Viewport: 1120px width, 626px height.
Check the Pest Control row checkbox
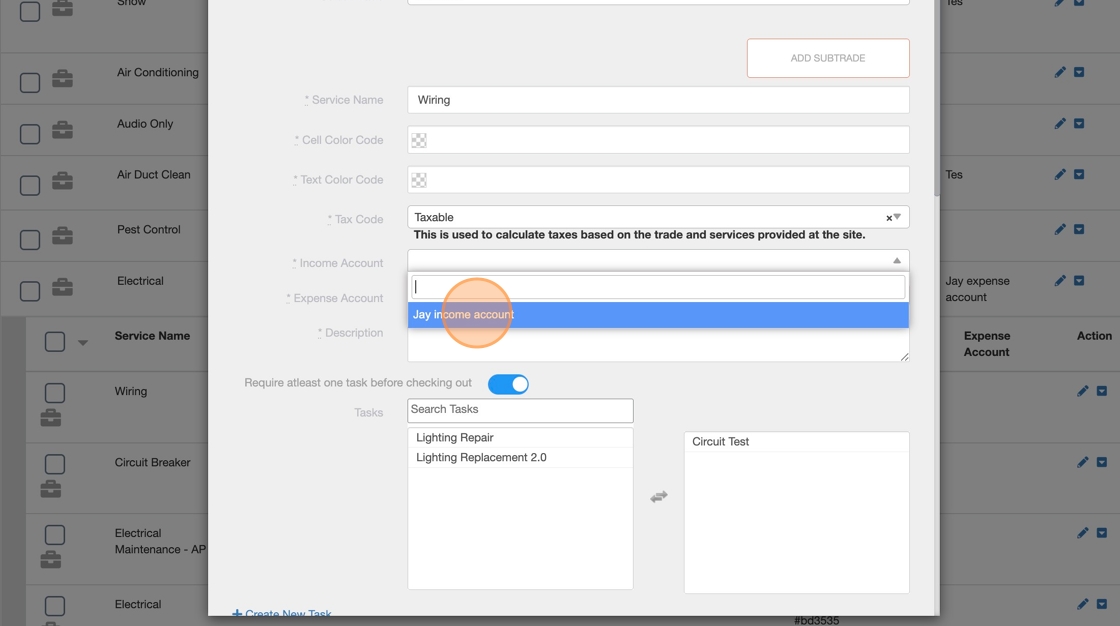coord(30,239)
